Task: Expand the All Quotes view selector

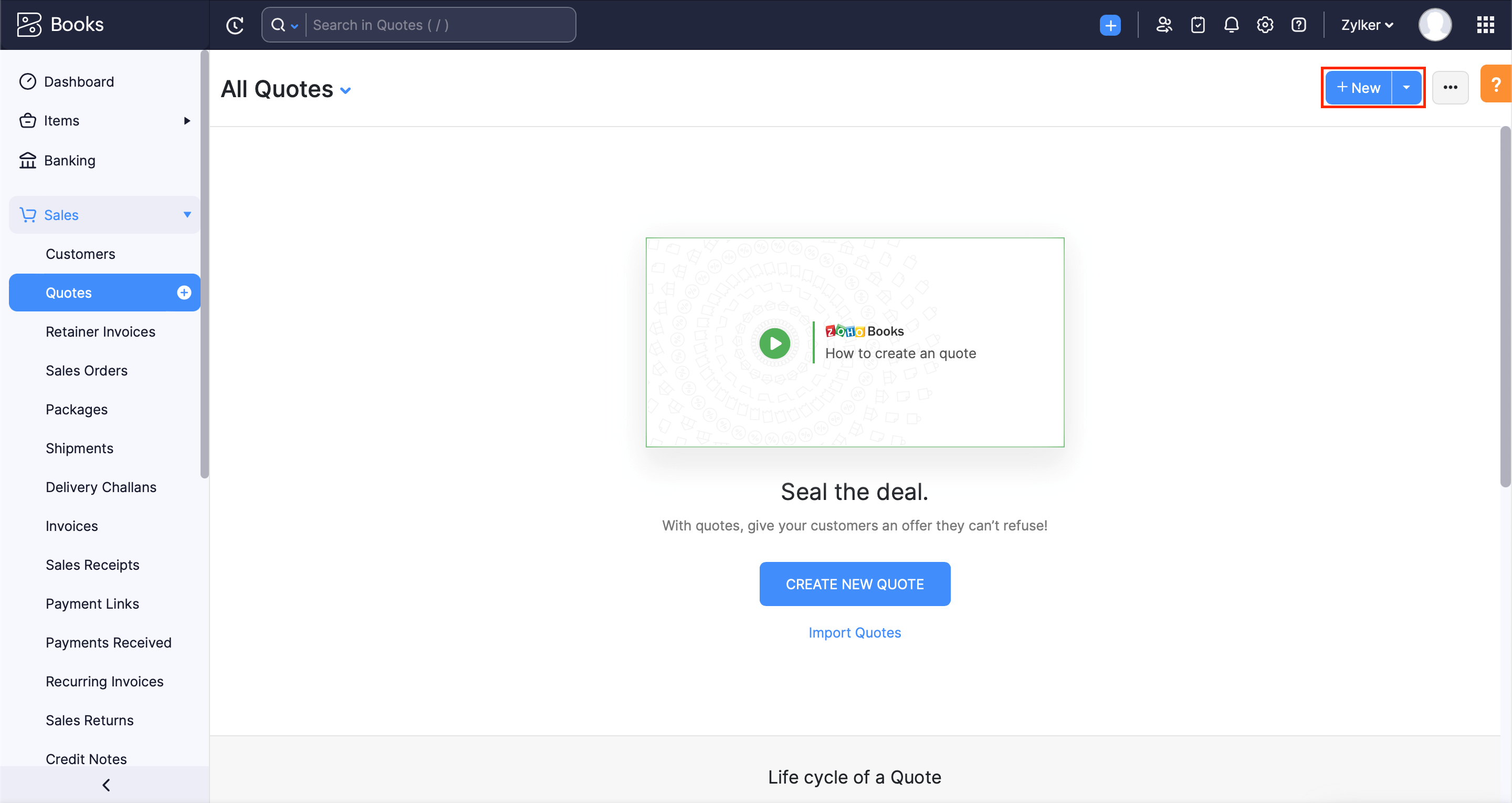Action: (346, 90)
